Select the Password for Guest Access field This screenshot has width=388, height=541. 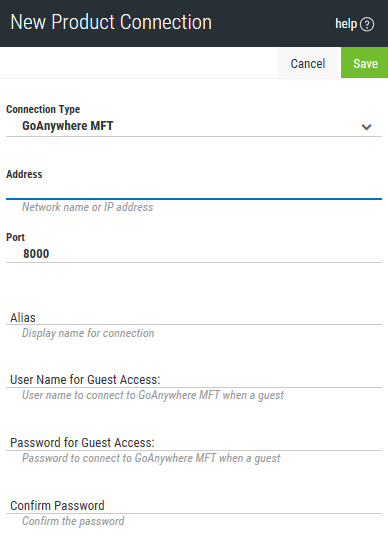(x=194, y=442)
